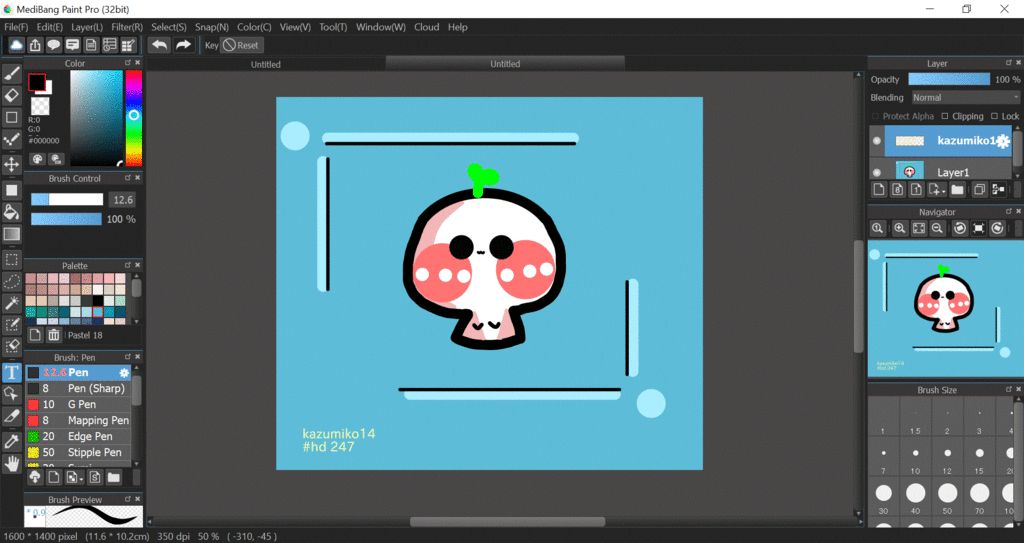Open the Snap menu
Screen dimensions: 1024x543
(x=212, y=27)
